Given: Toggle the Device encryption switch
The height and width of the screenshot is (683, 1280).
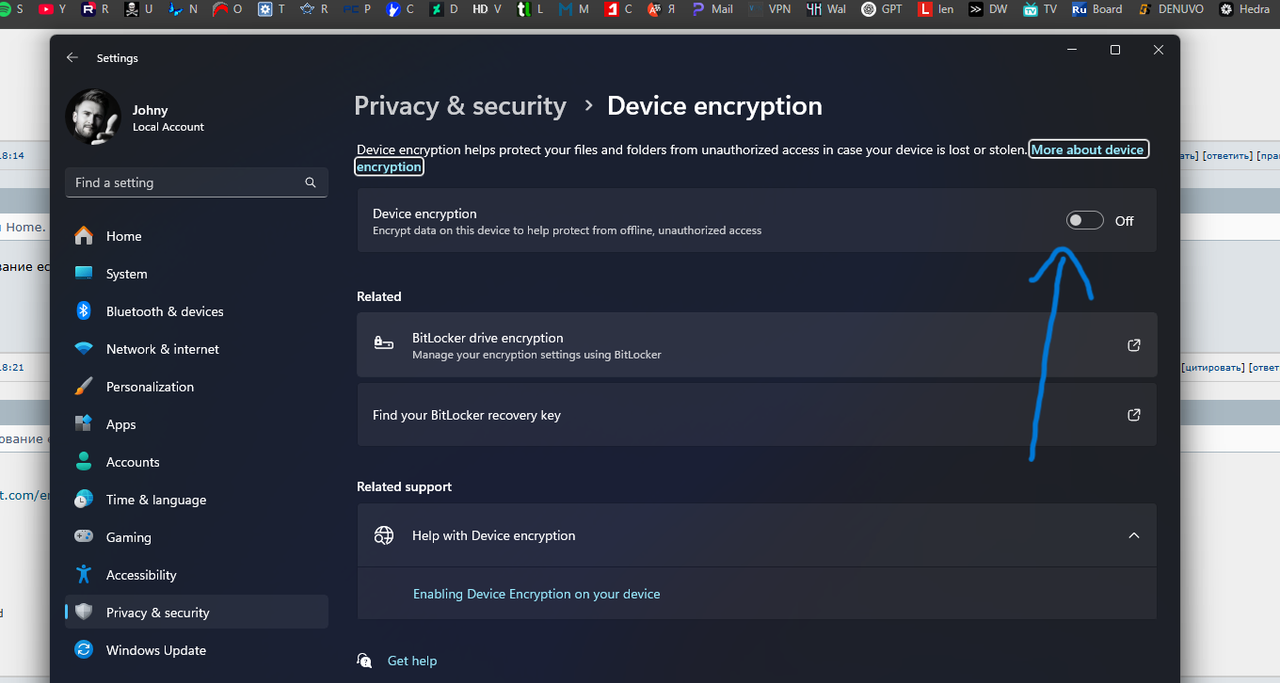Looking at the screenshot, I should pos(1085,221).
